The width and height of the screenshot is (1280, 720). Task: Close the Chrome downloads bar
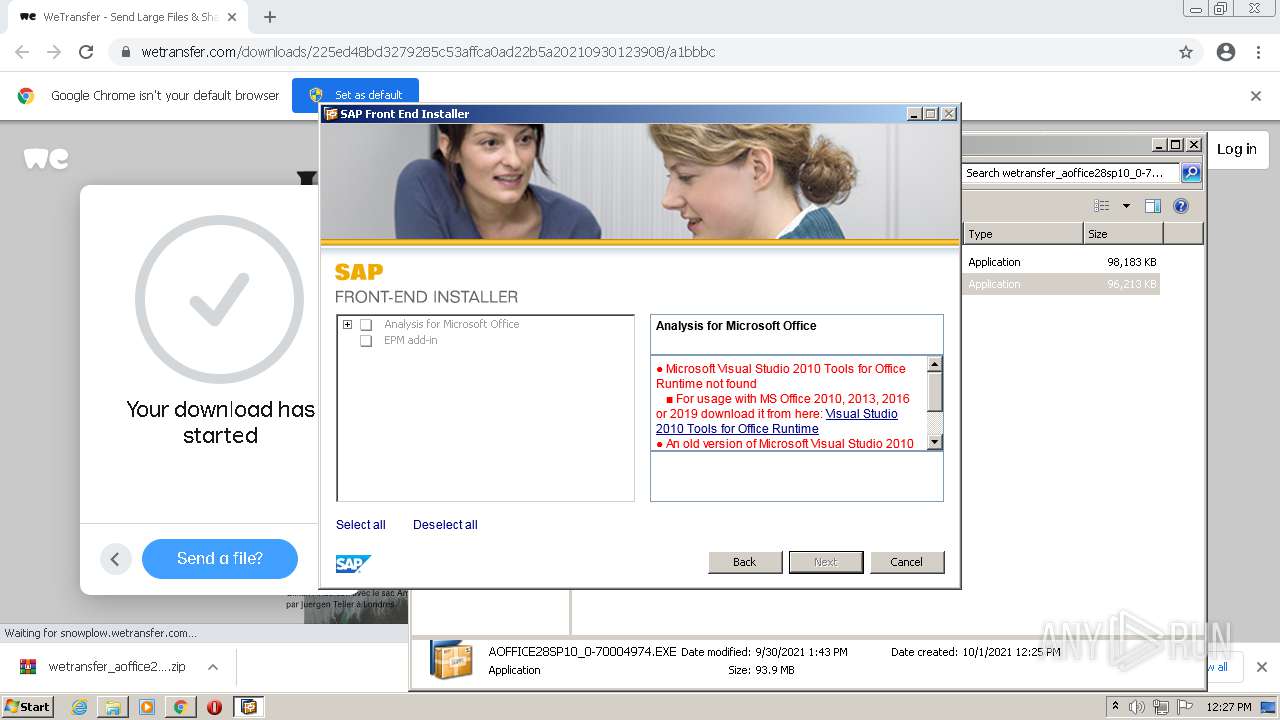pos(1262,667)
